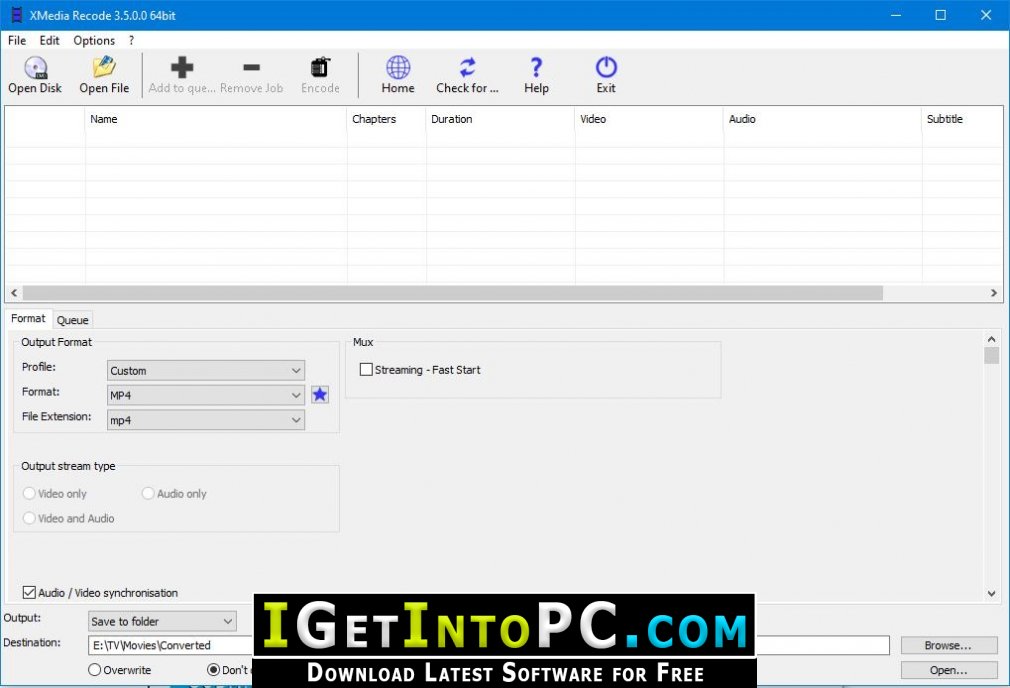Select Video and Audio radio button
The height and width of the screenshot is (688, 1010).
pyautogui.click(x=29, y=518)
